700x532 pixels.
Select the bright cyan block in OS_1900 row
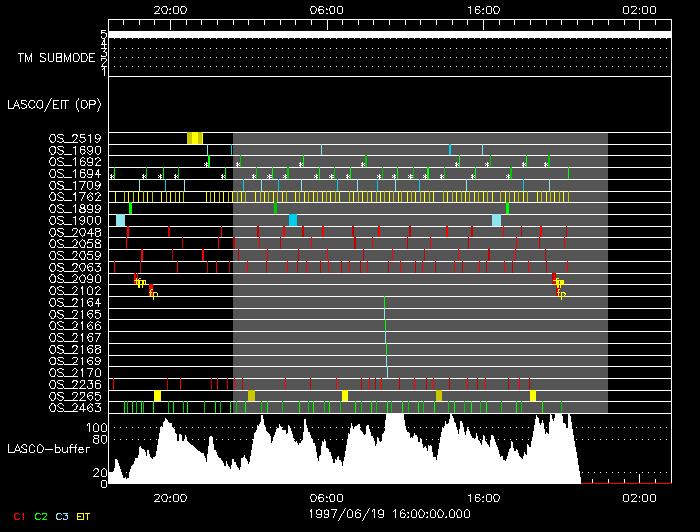tap(293, 220)
